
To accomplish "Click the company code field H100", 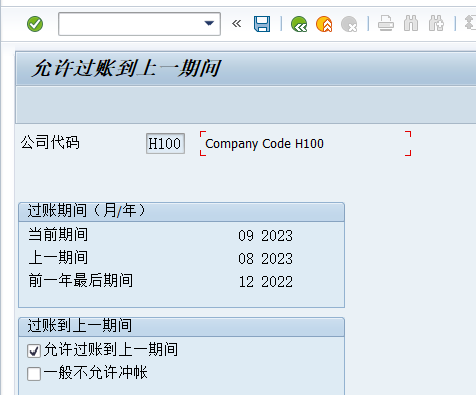I will click(x=165, y=144).
